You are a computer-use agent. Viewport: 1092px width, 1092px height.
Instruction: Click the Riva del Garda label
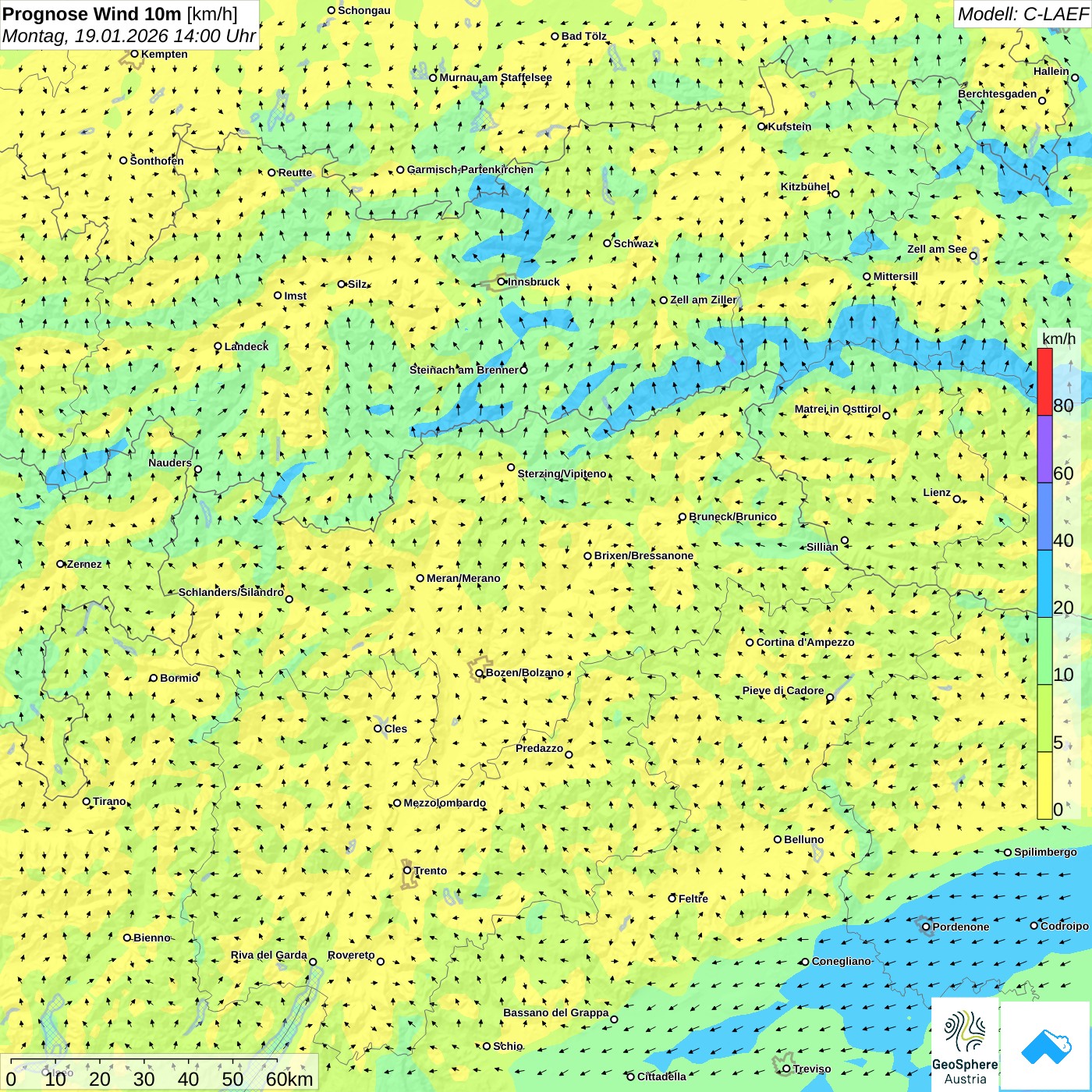pos(268,955)
